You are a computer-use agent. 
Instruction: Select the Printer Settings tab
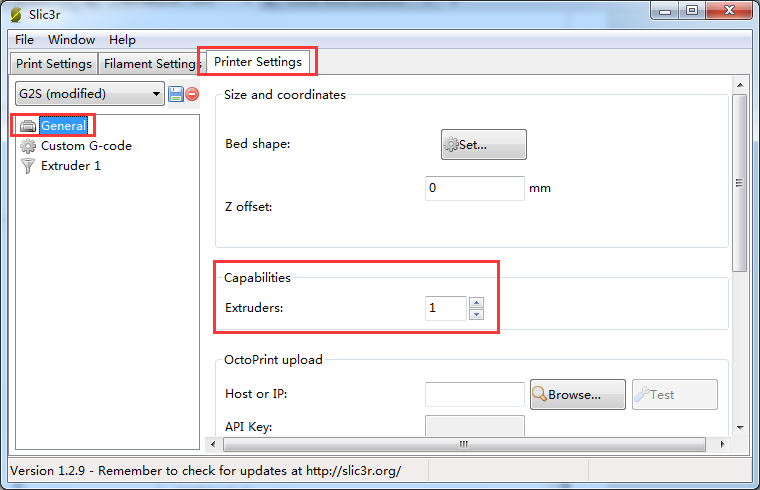258,62
